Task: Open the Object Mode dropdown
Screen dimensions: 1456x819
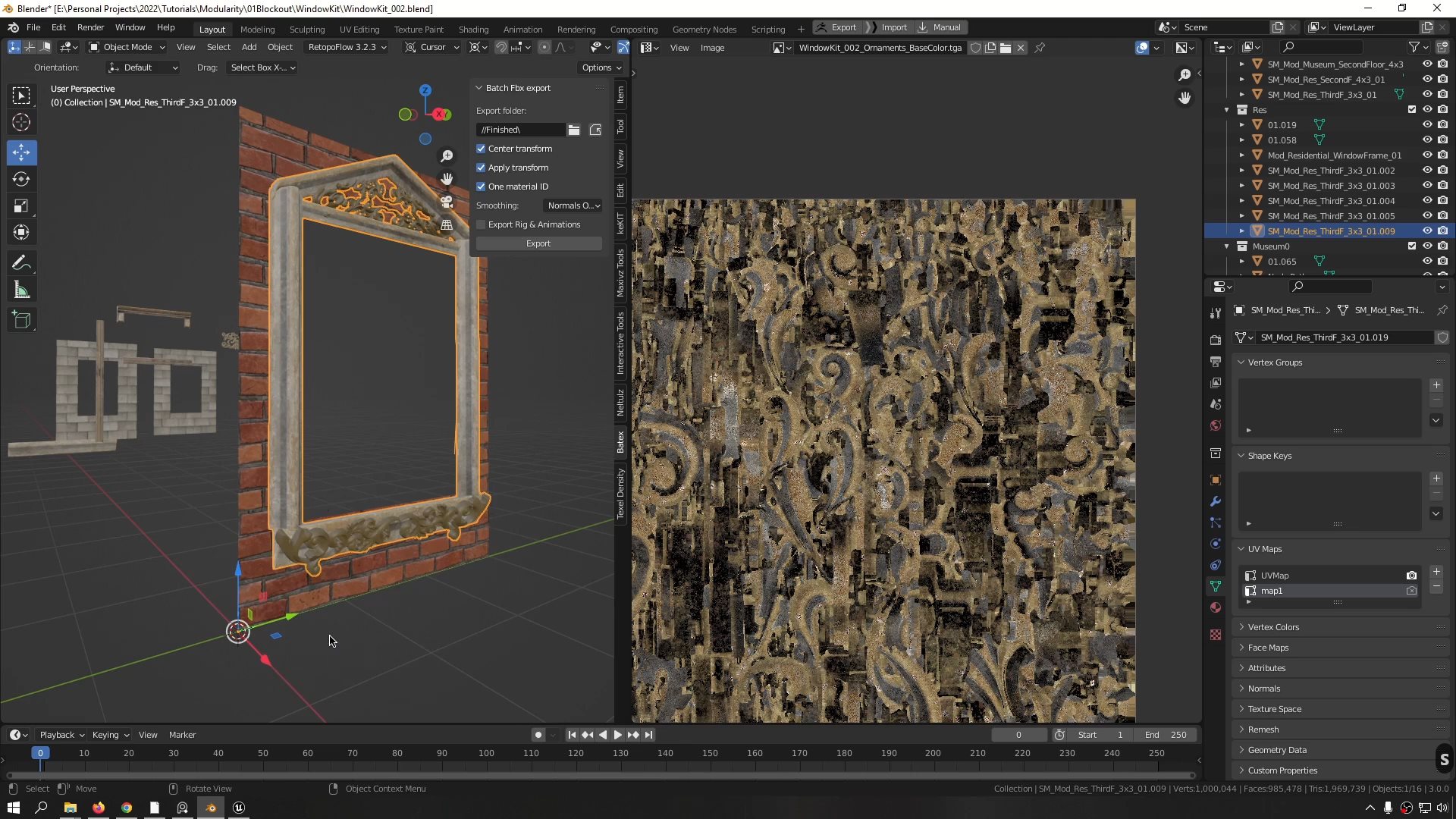Action: click(x=127, y=47)
